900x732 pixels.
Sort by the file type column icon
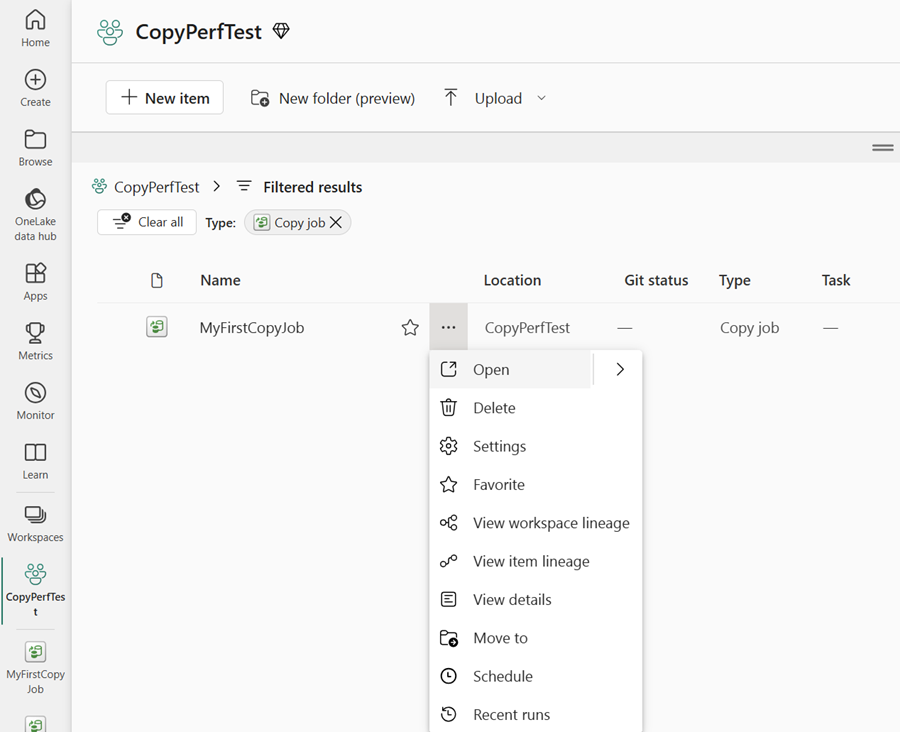click(157, 280)
